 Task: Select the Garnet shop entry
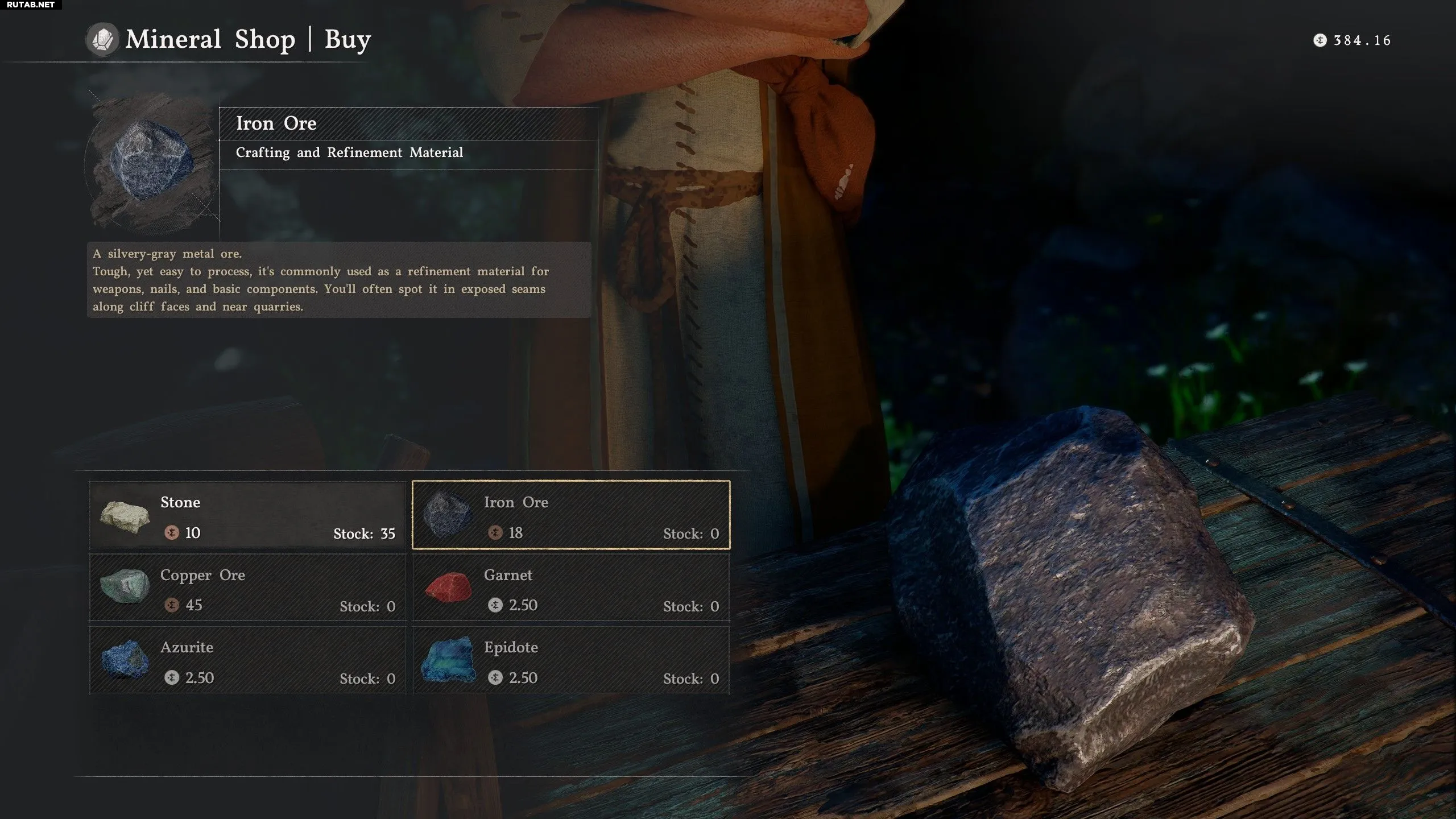pyautogui.click(x=571, y=588)
